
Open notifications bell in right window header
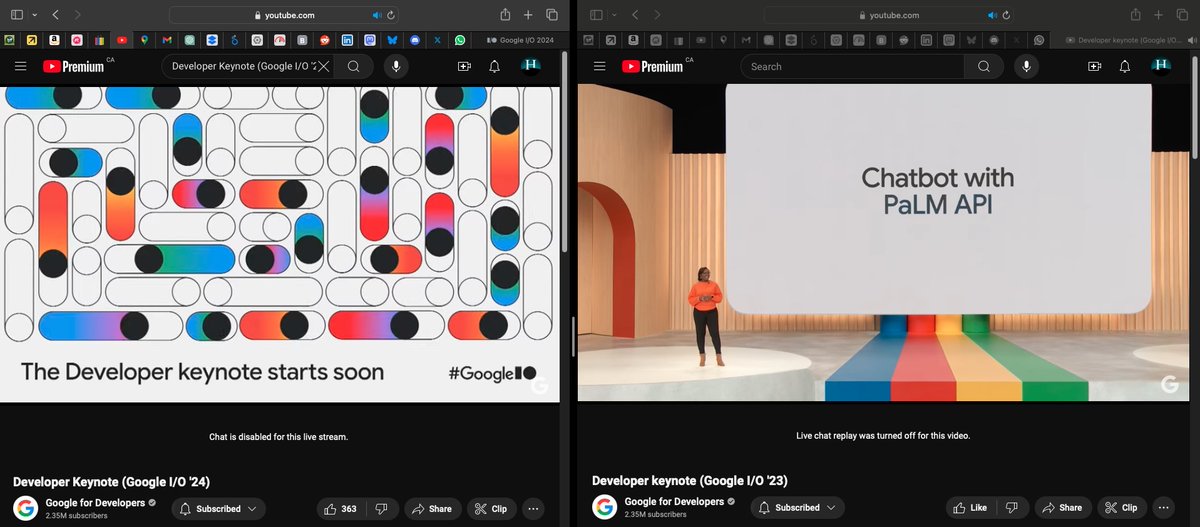pos(1125,66)
